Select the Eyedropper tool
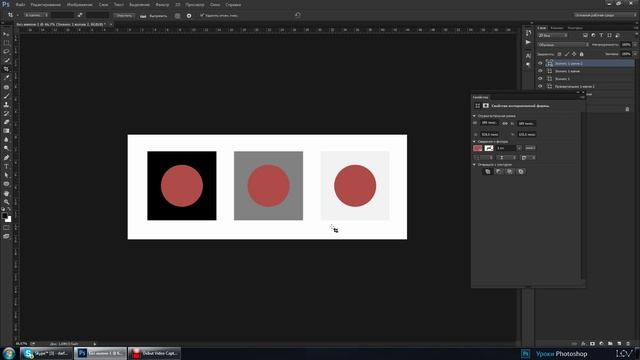 (6, 78)
